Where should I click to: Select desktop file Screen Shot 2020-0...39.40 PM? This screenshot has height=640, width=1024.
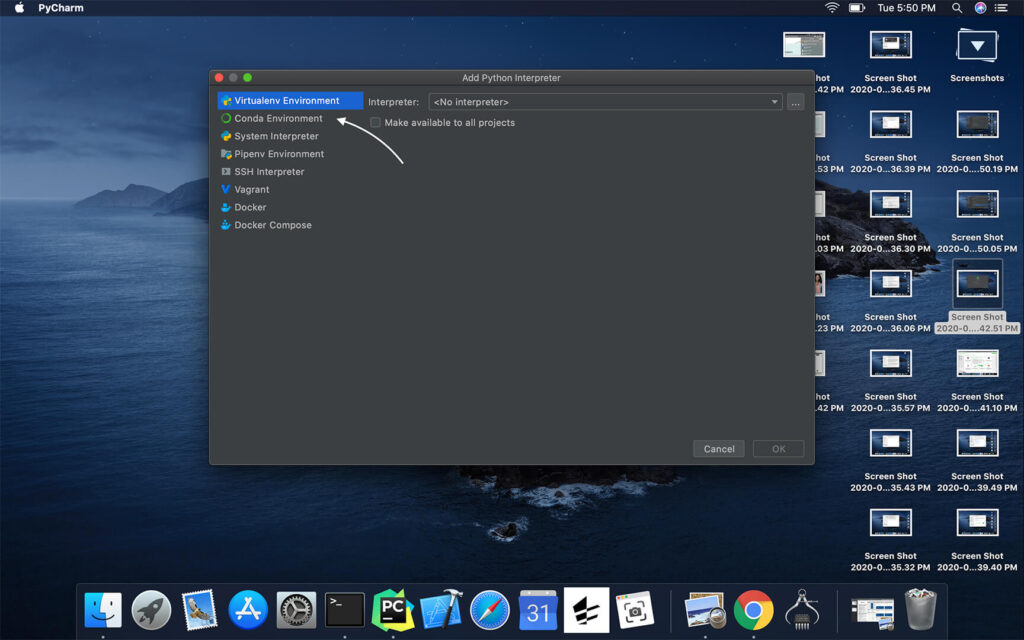(977, 524)
